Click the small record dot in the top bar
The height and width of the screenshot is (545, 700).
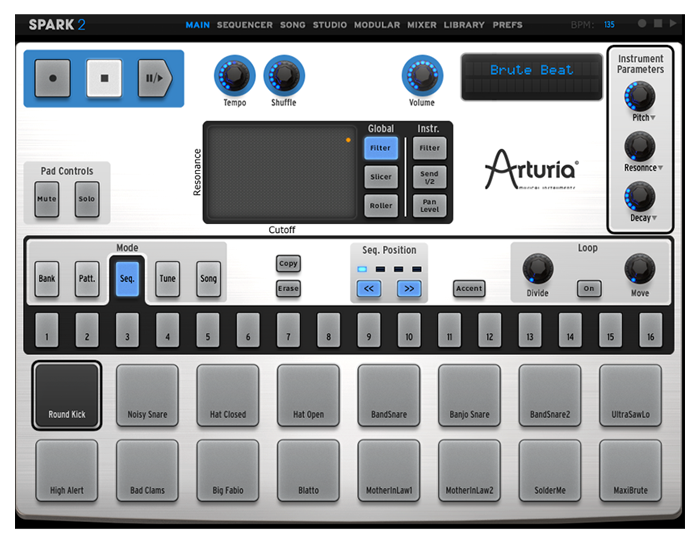click(642, 23)
